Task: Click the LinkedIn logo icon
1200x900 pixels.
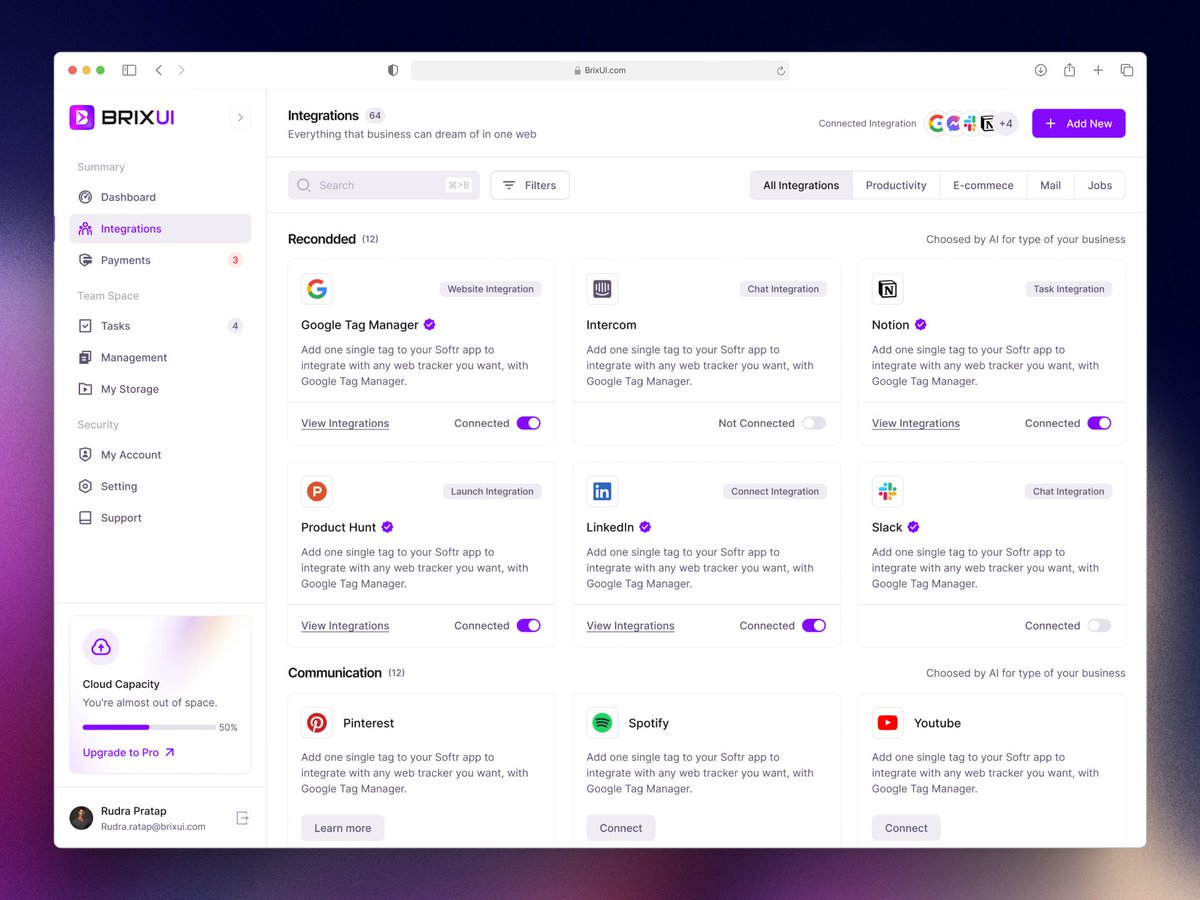Action: tap(602, 491)
